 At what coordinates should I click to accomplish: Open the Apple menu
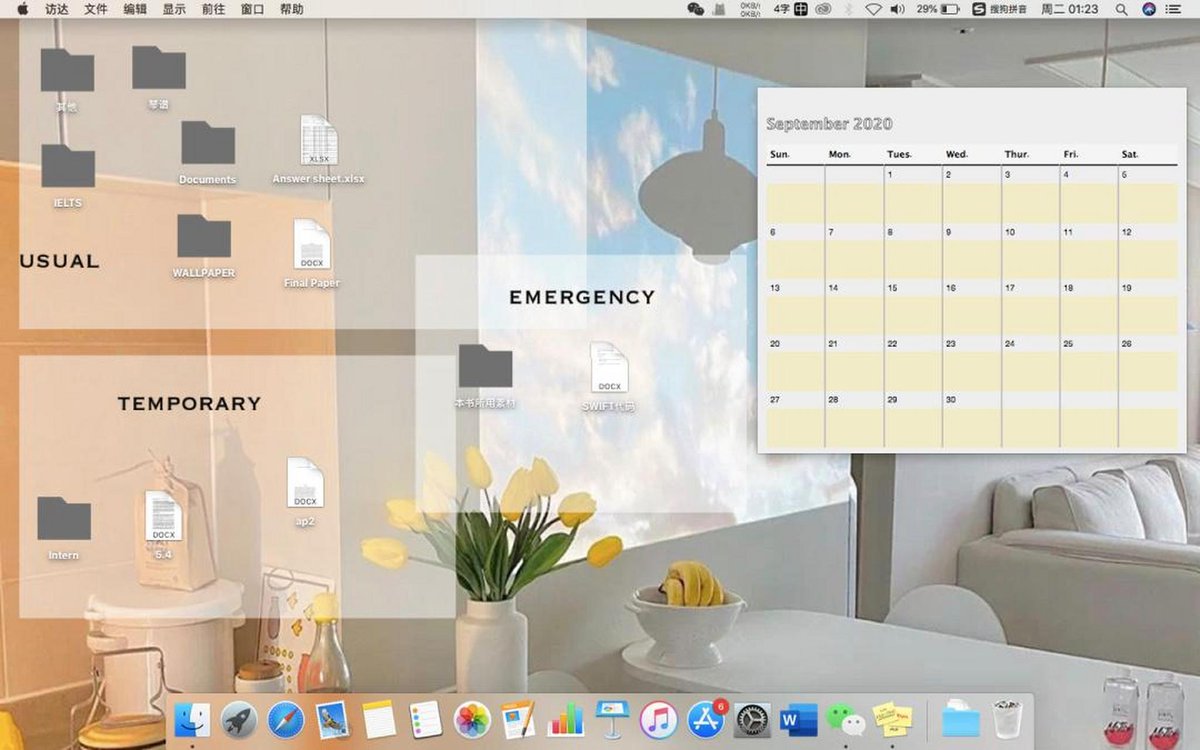(23, 9)
